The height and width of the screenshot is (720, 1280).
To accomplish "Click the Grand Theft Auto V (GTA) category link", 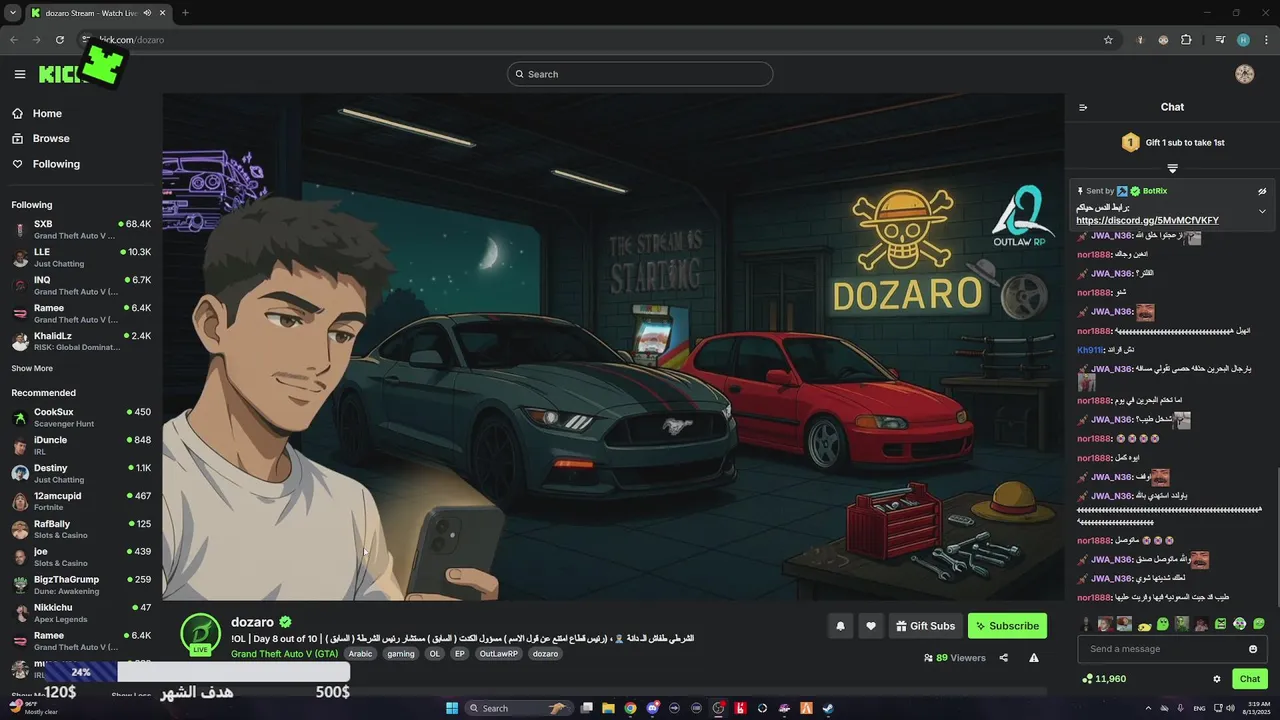I will (284, 654).
